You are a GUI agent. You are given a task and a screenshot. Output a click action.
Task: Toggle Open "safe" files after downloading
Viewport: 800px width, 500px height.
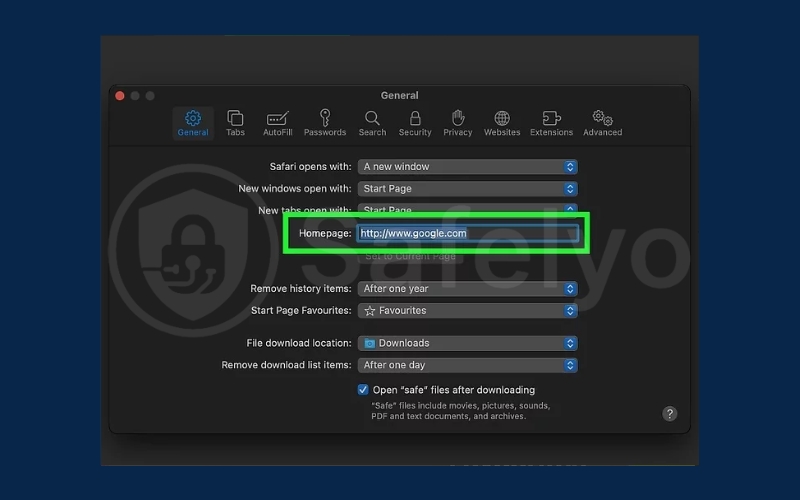pyautogui.click(x=363, y=390)
